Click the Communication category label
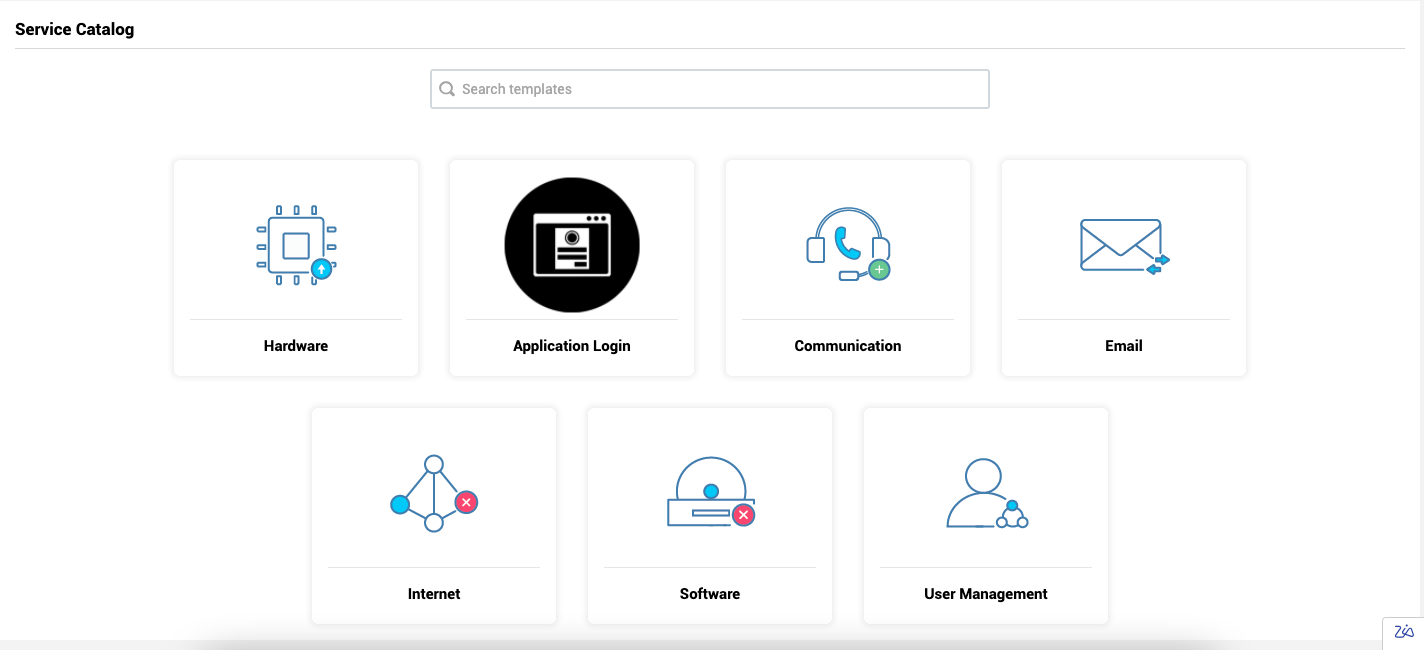This screenshot has width=1424, height=650. (x=847, y=345)
